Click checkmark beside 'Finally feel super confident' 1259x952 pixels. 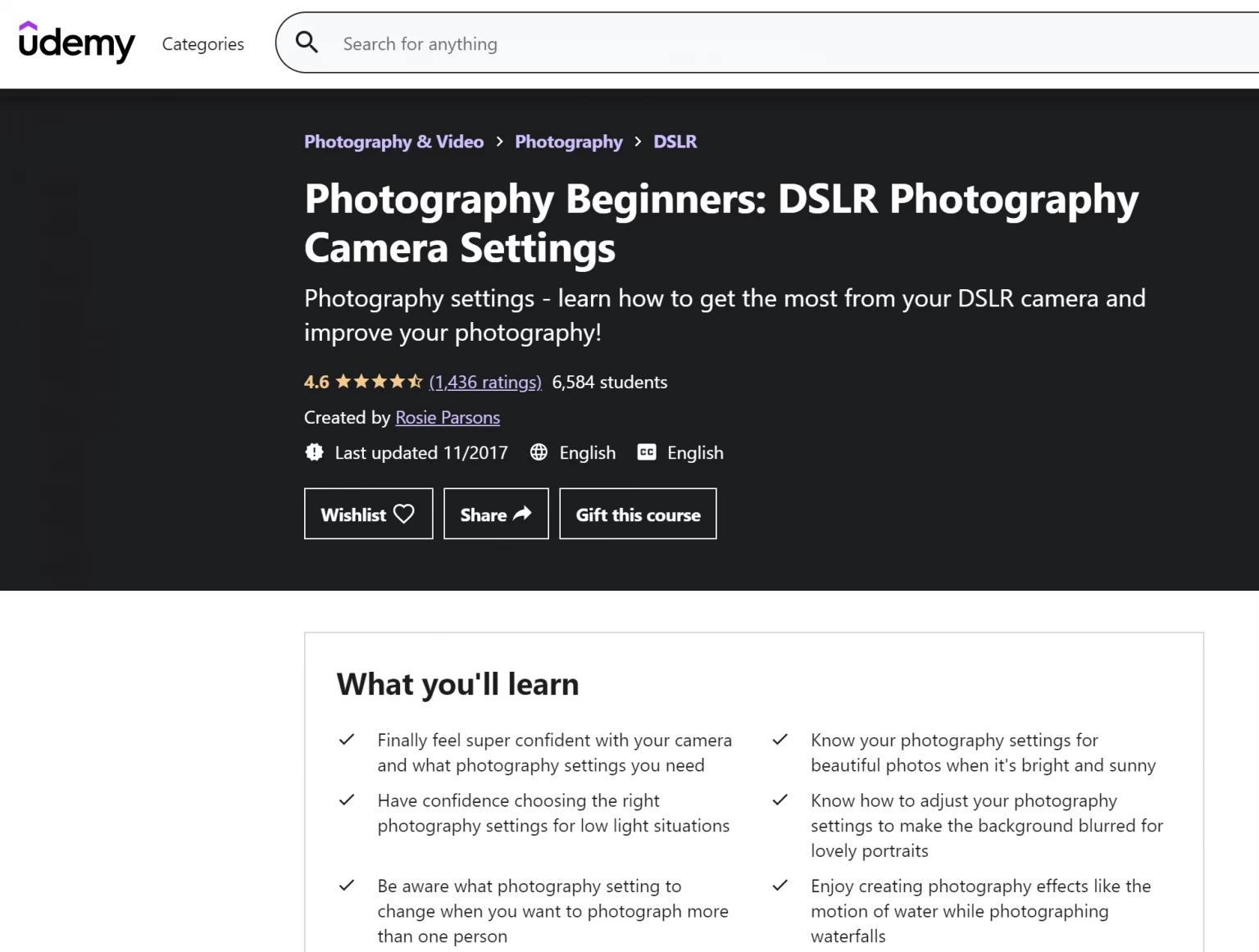(347, 740)
